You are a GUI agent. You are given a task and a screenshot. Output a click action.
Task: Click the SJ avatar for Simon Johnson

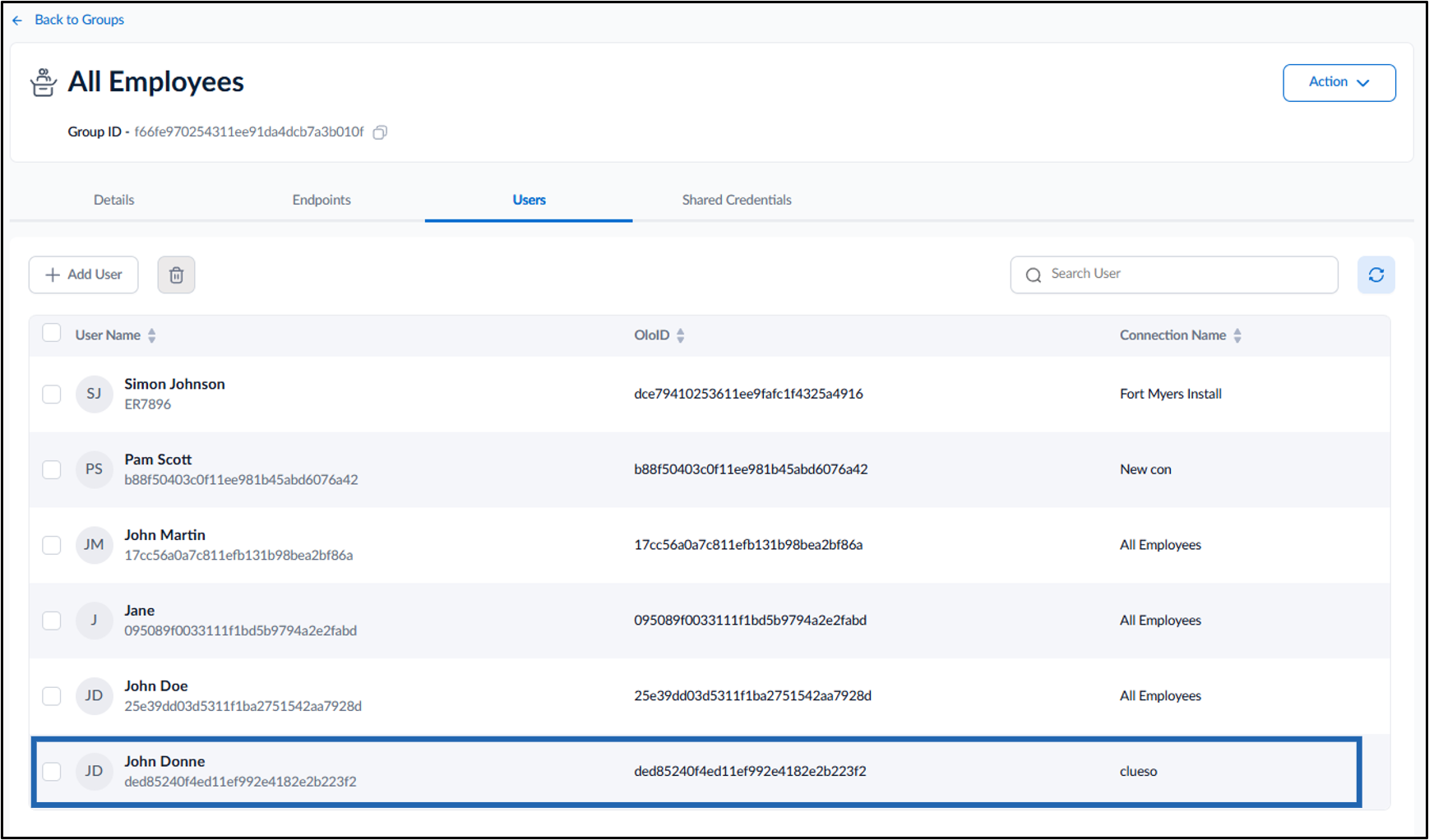coord(94,394)
